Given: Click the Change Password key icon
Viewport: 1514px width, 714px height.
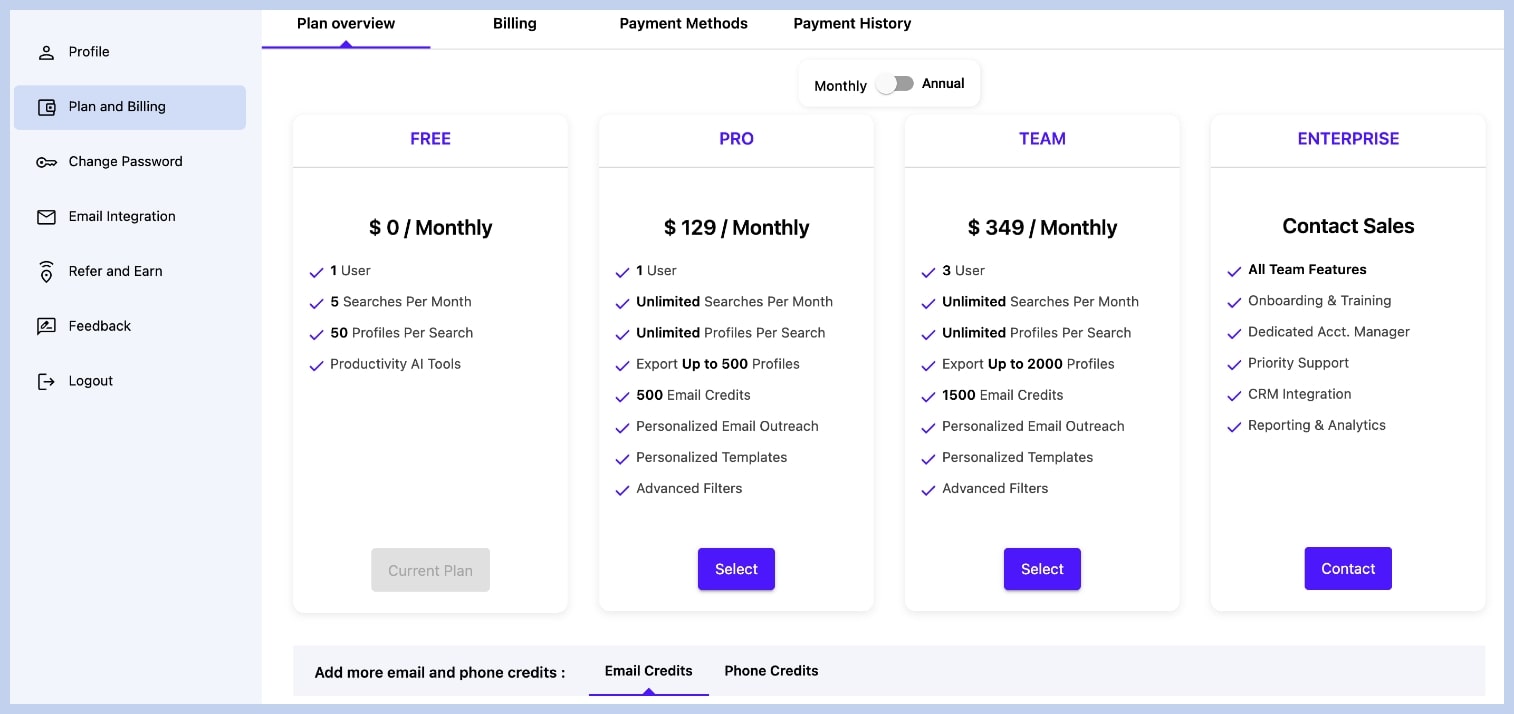Looking at the screenshot, I should 46,162.
